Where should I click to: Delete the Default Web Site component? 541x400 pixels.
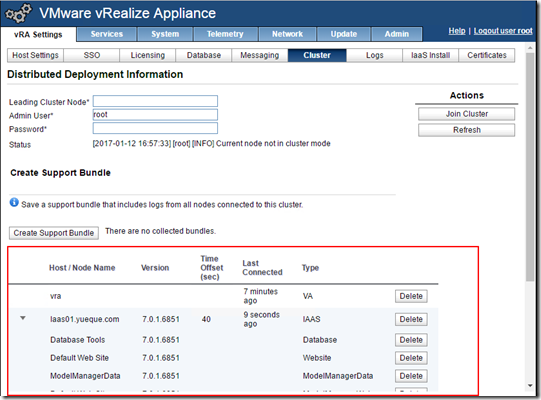click(x=411, y=358)
